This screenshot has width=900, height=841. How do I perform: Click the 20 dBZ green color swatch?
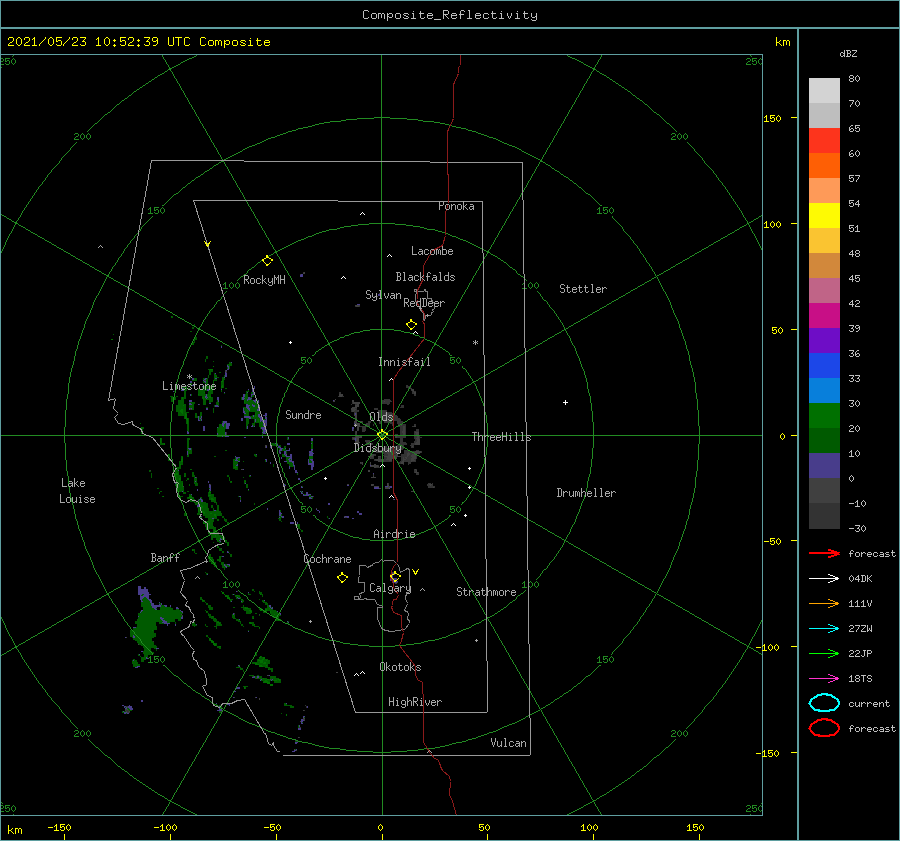(824, 416)
